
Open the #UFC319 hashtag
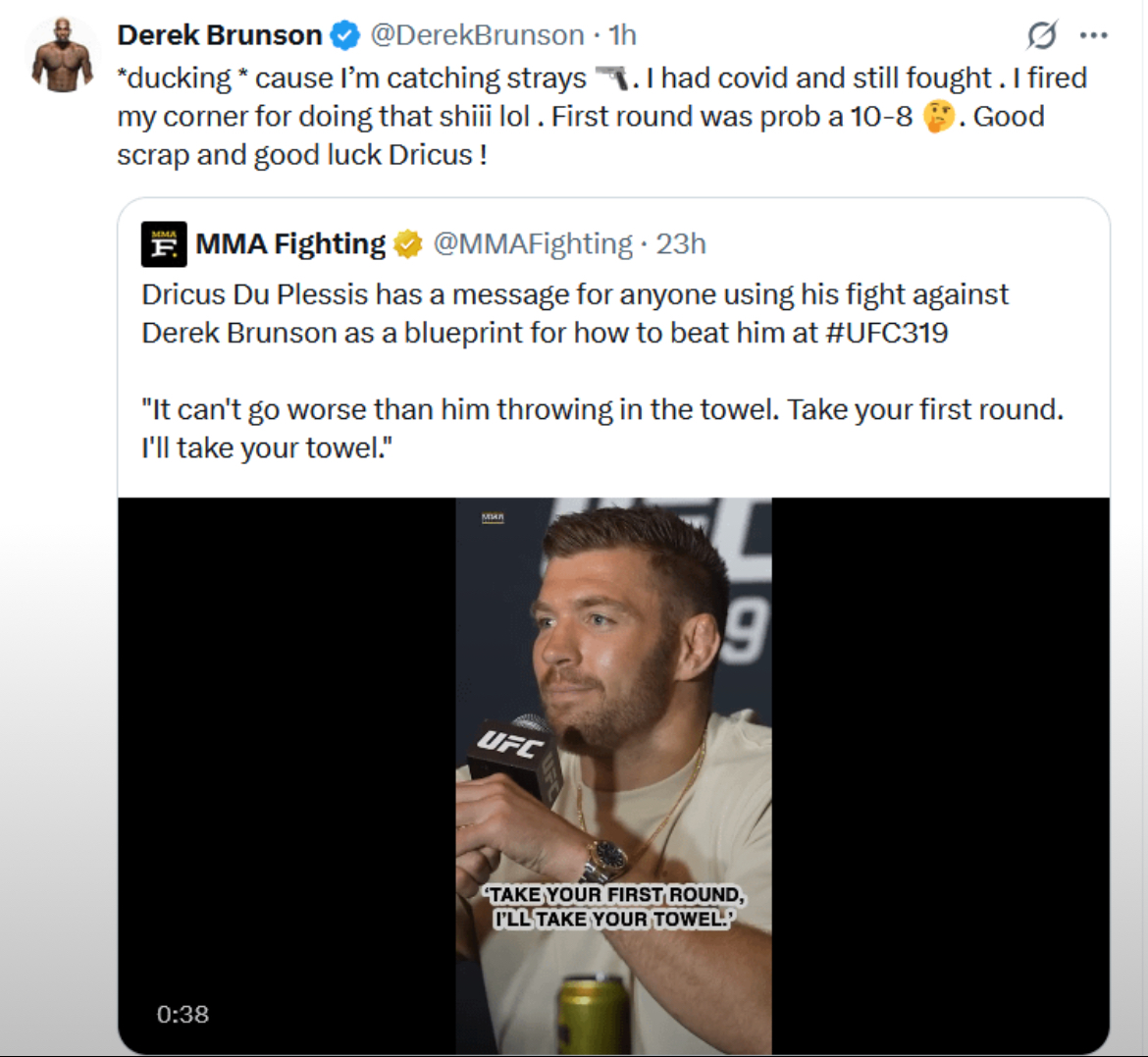tap(886, 333)
